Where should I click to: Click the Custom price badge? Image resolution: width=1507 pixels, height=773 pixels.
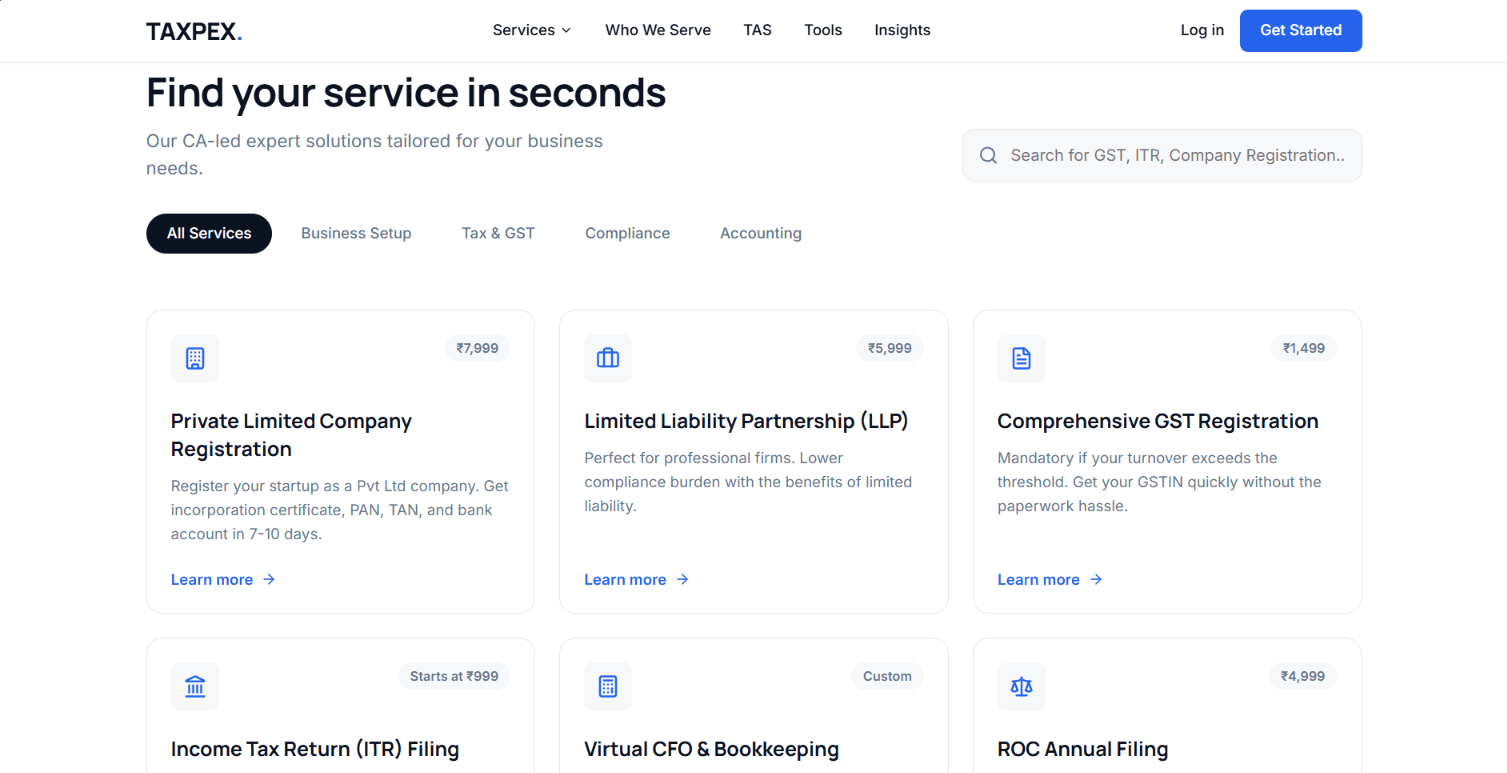(x=887, y=676)
